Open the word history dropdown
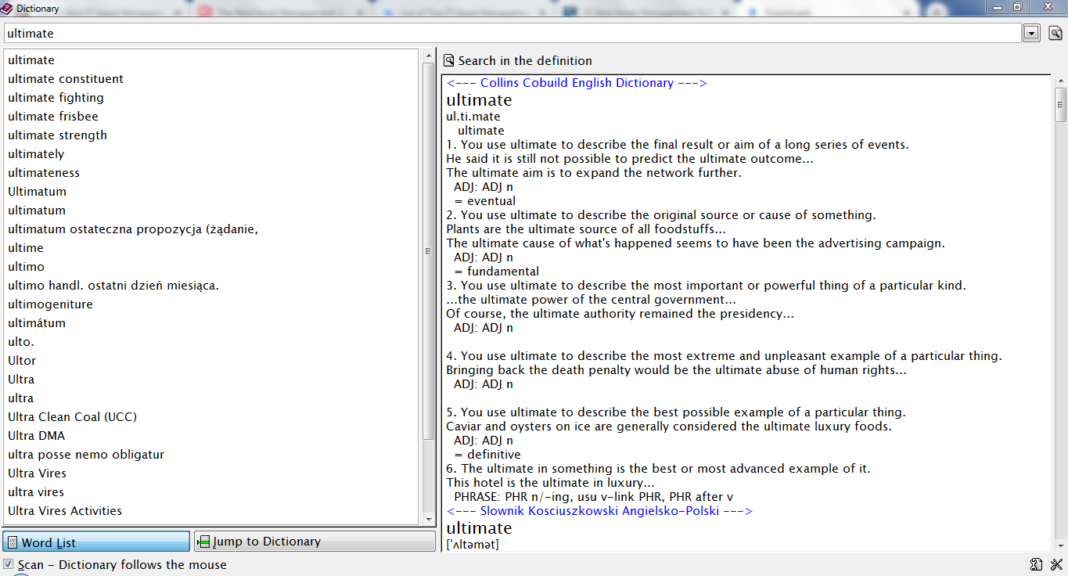The height and width of the screenshot is (576, 1068). [1032, 32]
